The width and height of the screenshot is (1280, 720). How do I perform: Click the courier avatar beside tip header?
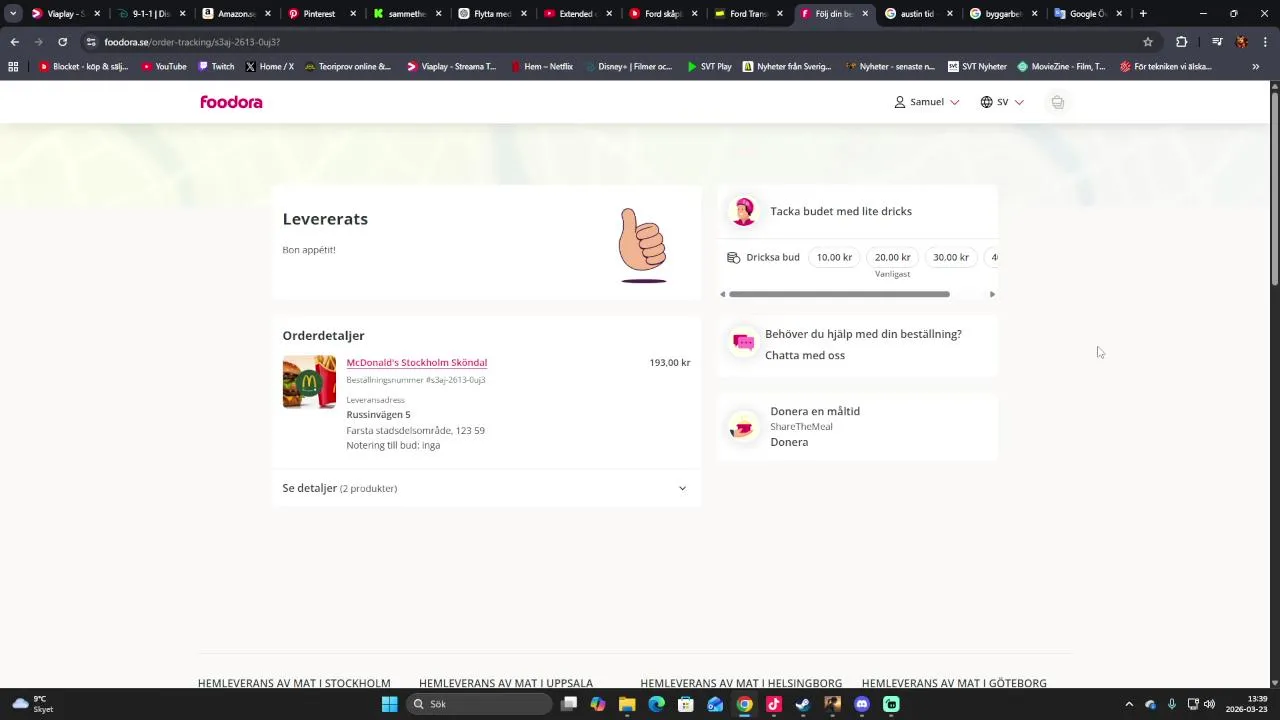[x=744, y=211]
